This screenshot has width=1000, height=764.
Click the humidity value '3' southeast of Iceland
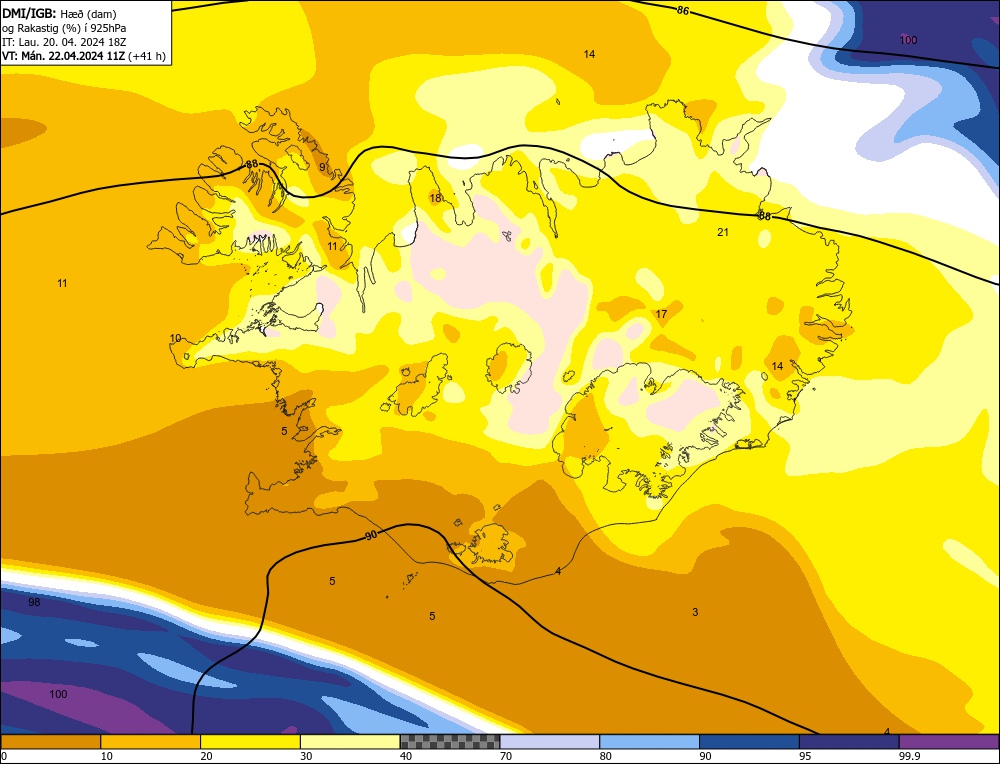[695, 612]
